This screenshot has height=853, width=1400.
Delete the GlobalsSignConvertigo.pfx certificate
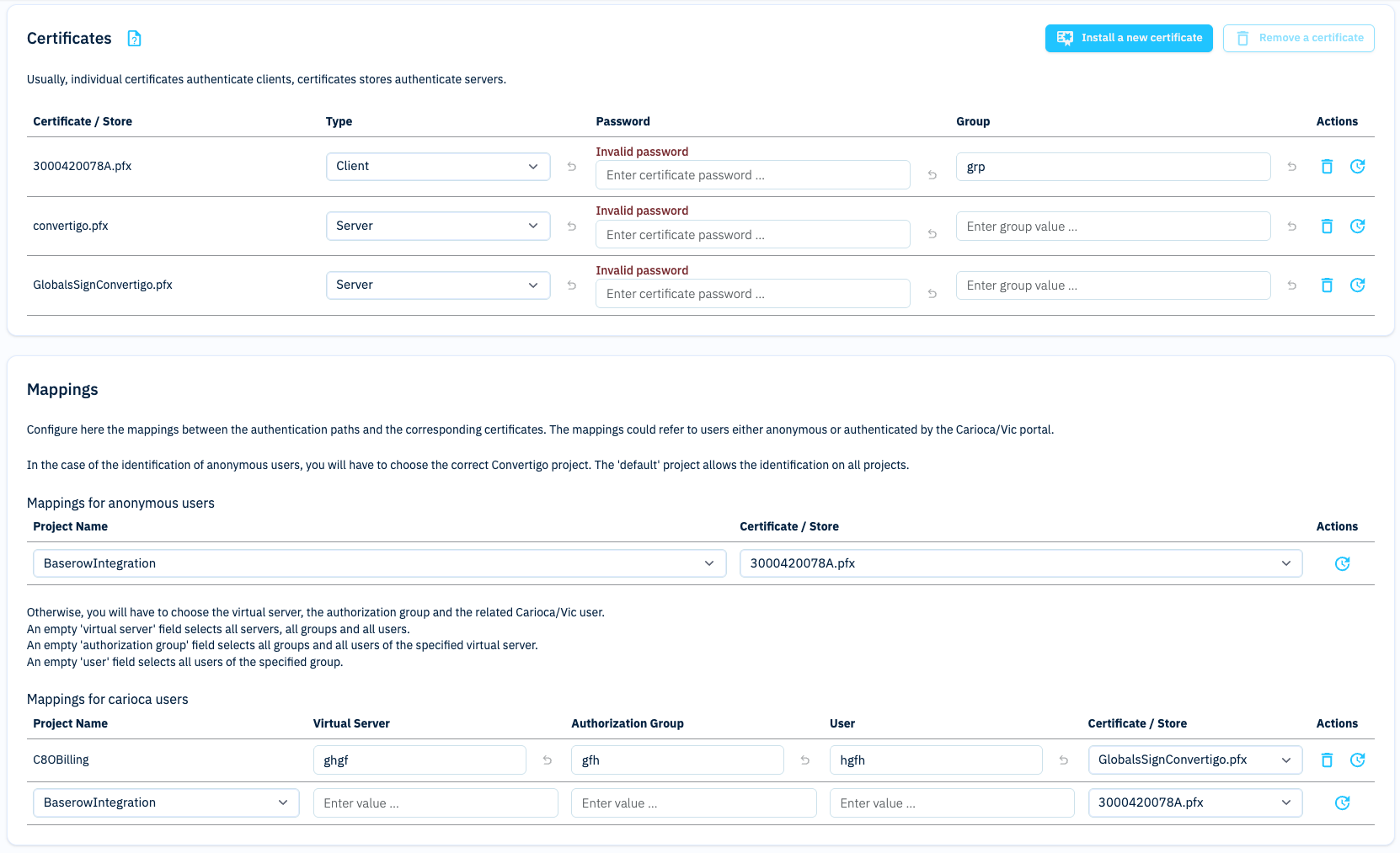pyautogui.click(x=1327, y=285)
